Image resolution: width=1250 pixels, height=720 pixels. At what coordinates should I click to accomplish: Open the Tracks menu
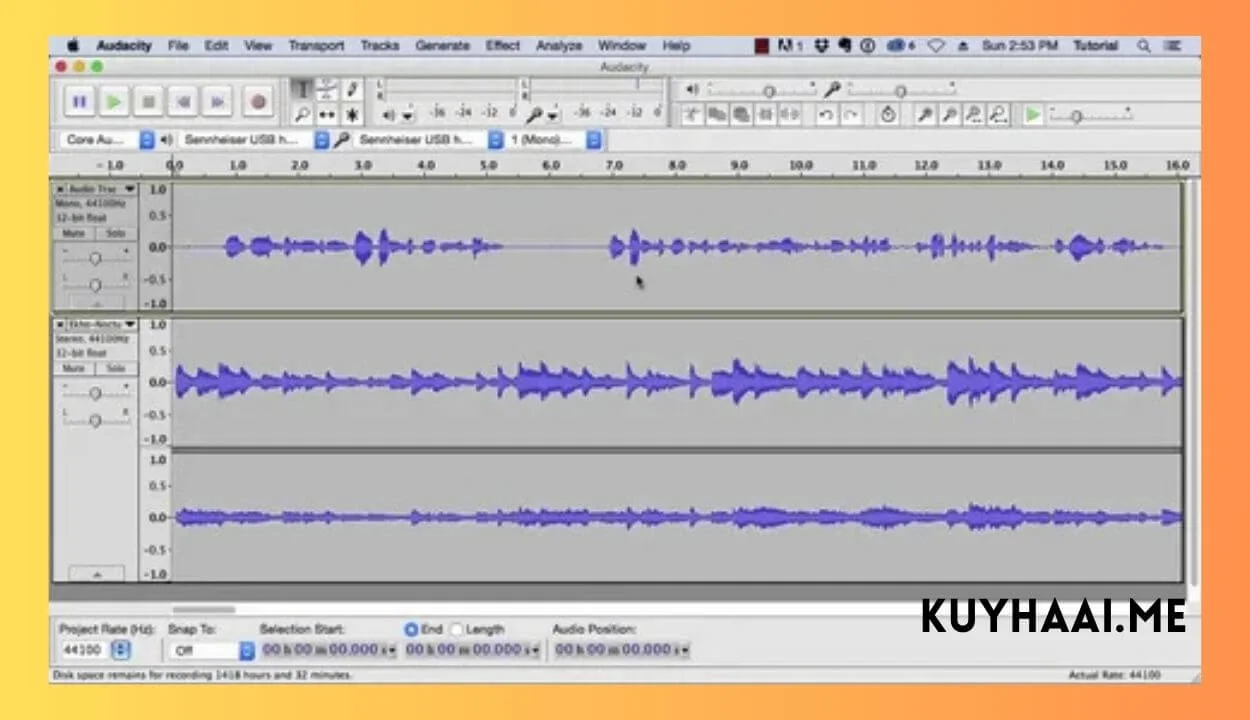[379, 46]
